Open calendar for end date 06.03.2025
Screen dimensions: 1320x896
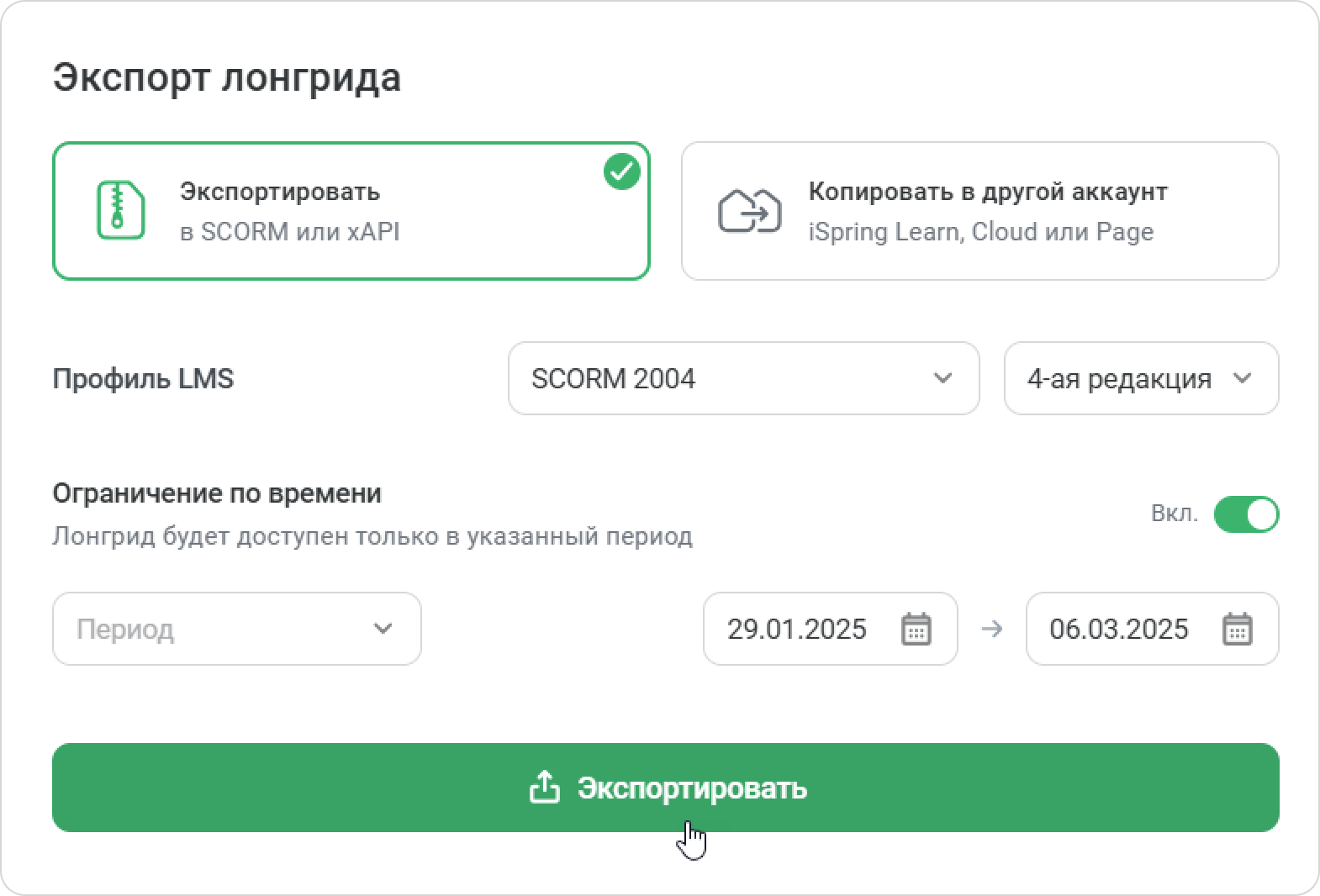click(x=1237, y=629)
